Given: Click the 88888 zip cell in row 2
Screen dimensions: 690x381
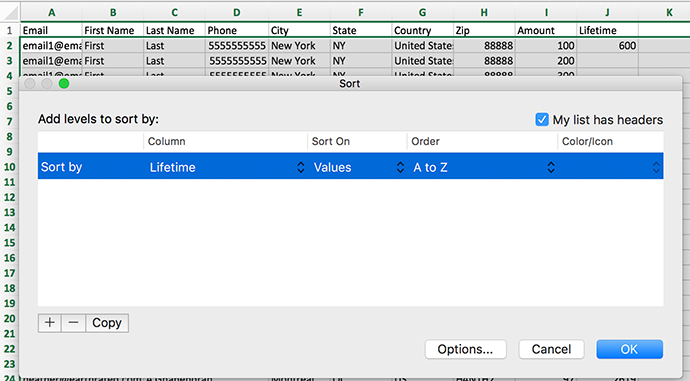Looking at the screenshot, I should [484, 46].
